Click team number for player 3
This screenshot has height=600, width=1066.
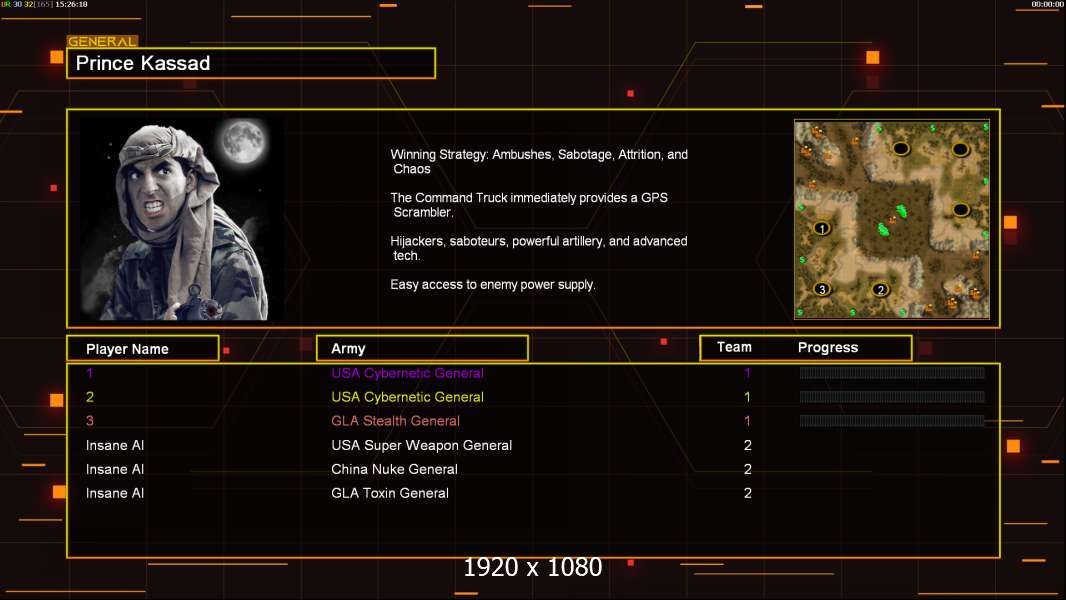pos(747,421)
